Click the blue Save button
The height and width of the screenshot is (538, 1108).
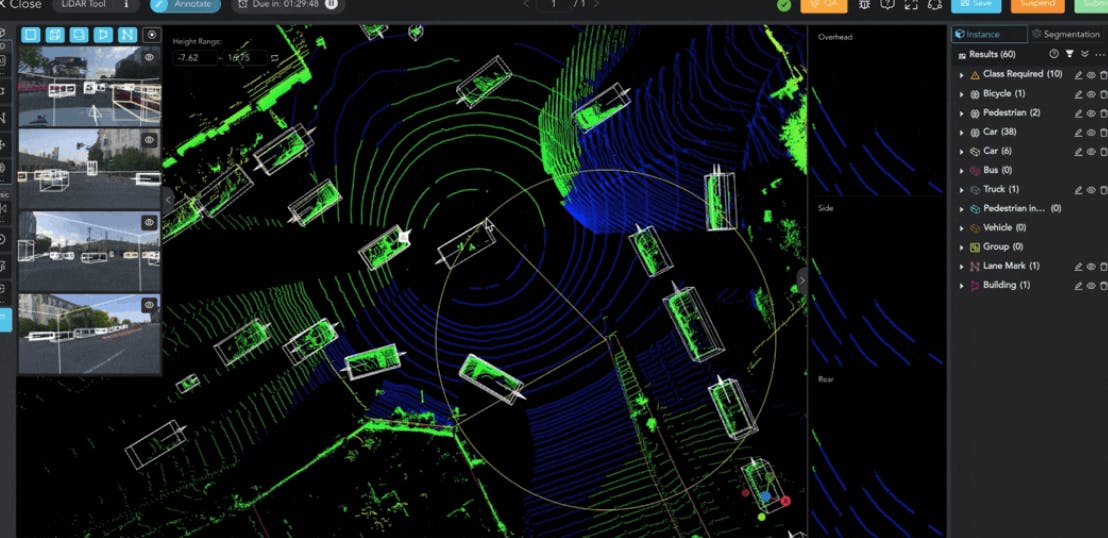pyautogui.click(x=975, y=4)
